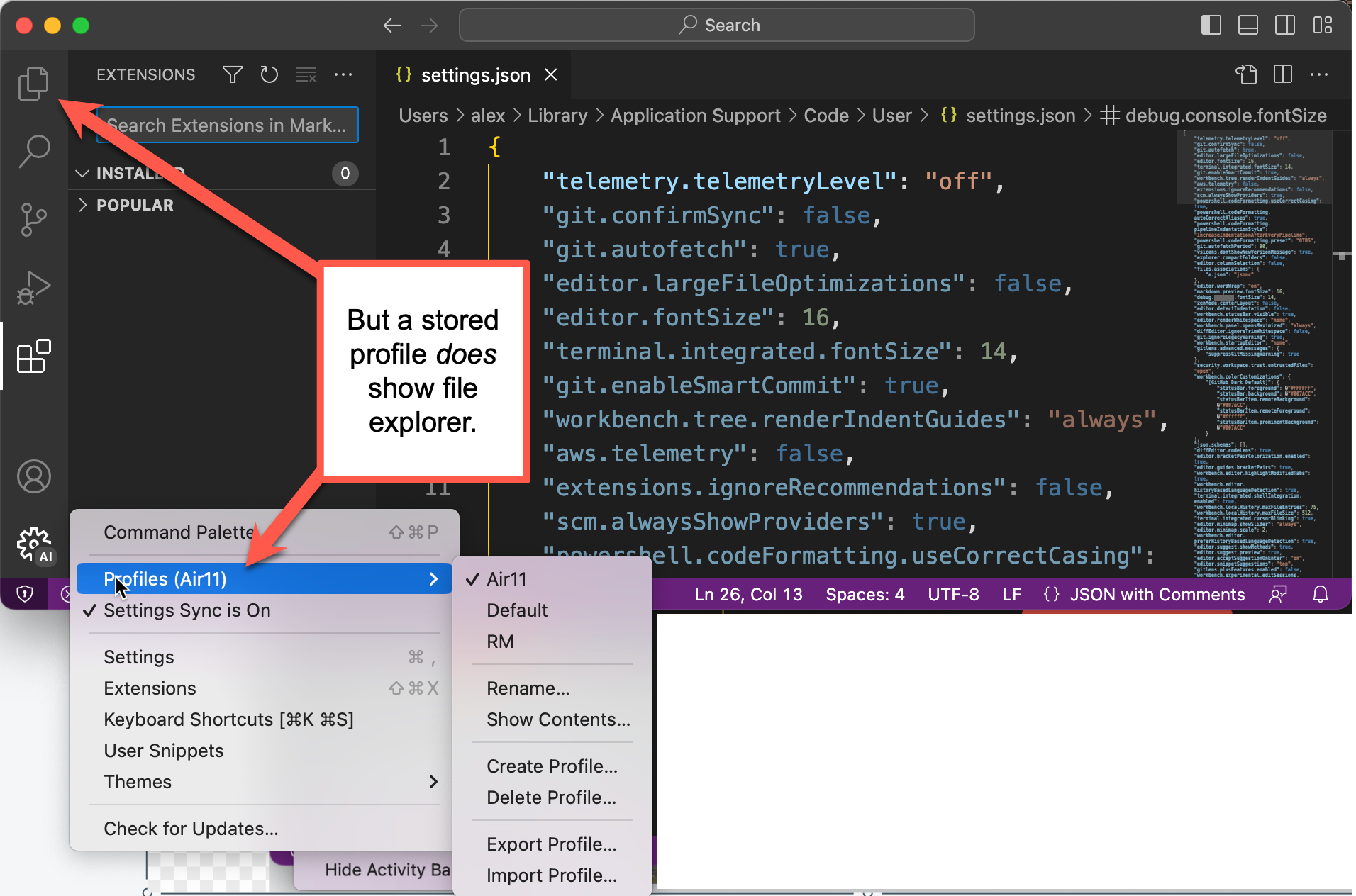Screen dimensions: 1356x896
Task: Open the Explorer view icon
Action: [x=33, y=83]
